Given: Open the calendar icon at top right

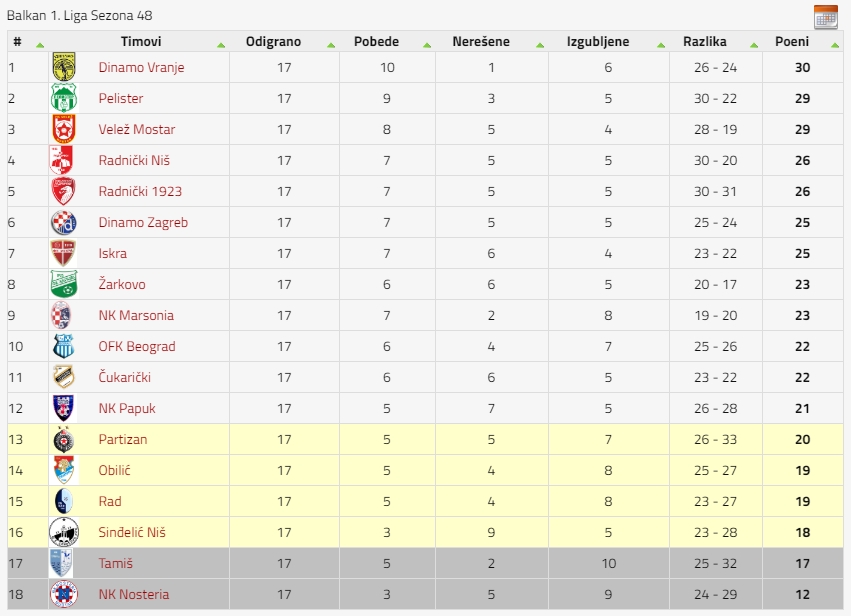Looking at the screenshot, I should point(825,17).
